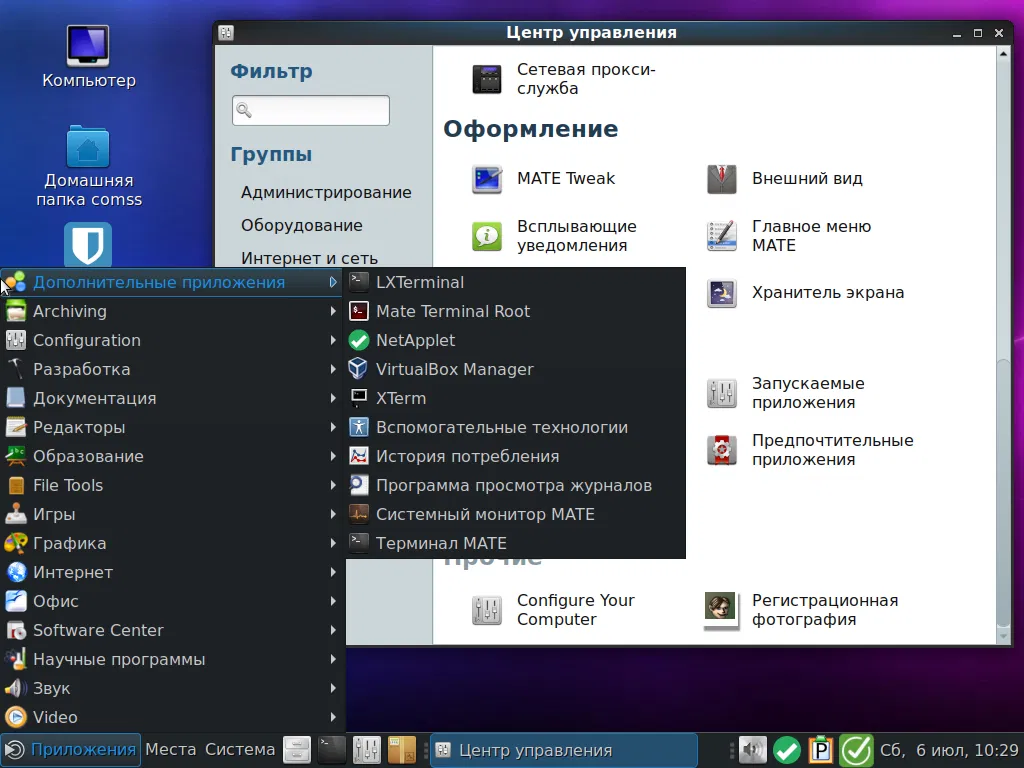Viewport: 1024px width, 768px height.
Task: Click the Офис category icon
Action: (x=16, y=601)
